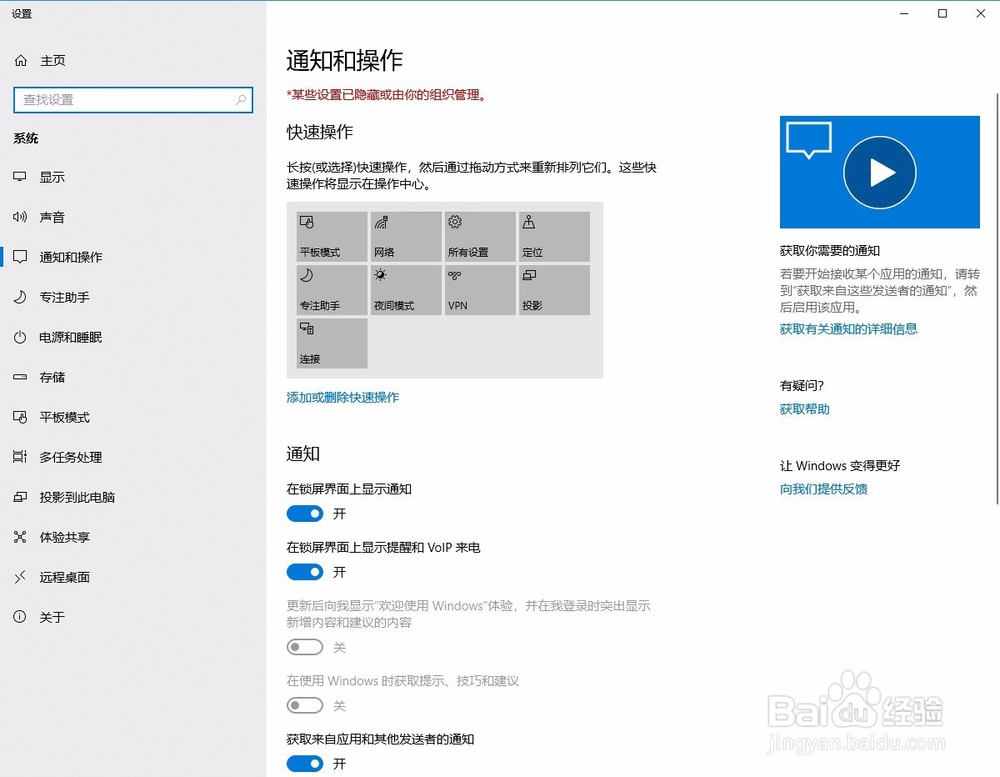The image size is (1000, 777).
Task: Toggle 在使用 Windows 时获取提示 switch
Action: [305, 706]
